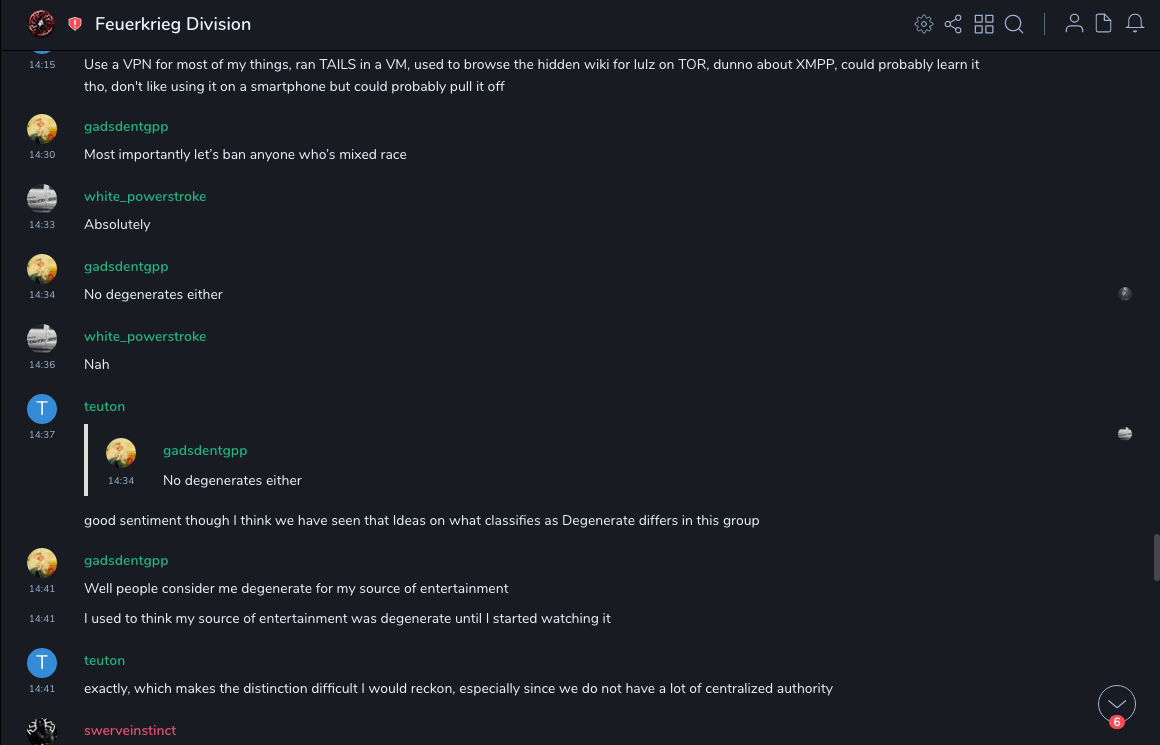
Task: Open the four-square grid apps icon
Action: pyautogui.click(x=984, y=24)
